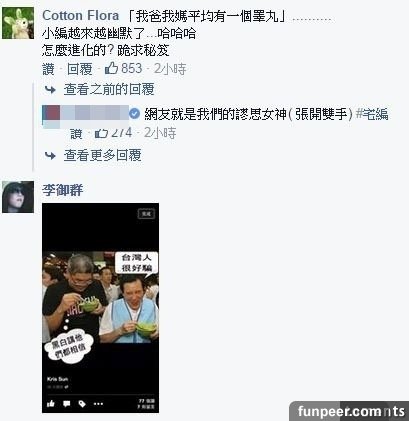Click the reply arrow icon before 查看更多回覆
Screen dimensions: 409x421
50,155
